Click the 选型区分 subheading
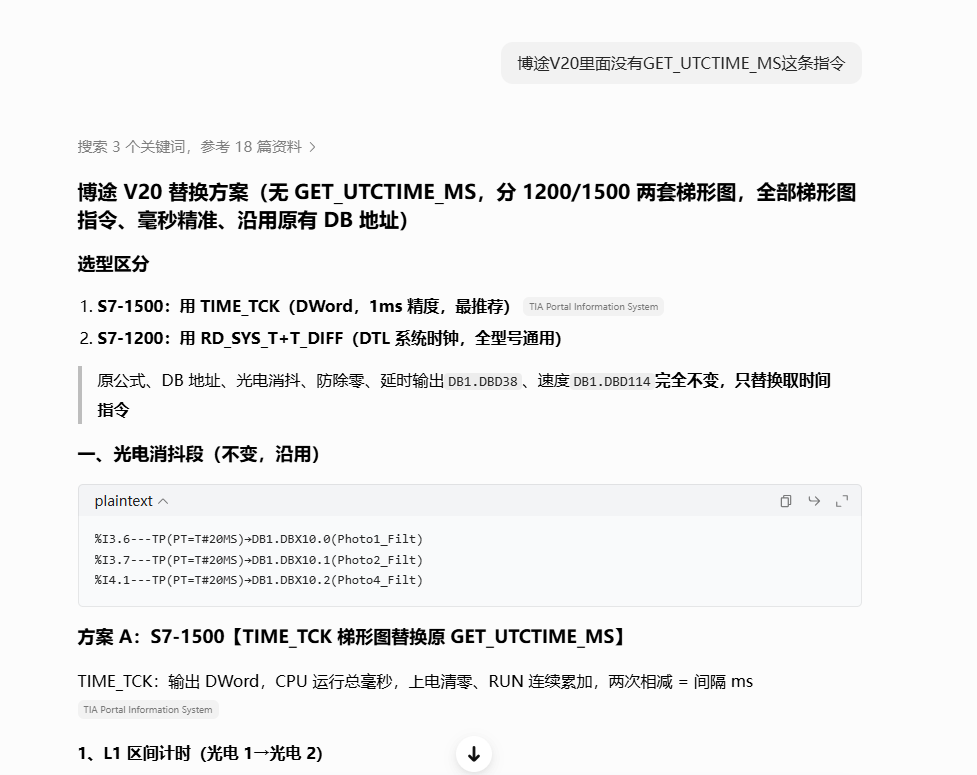 tap(113, 264)
